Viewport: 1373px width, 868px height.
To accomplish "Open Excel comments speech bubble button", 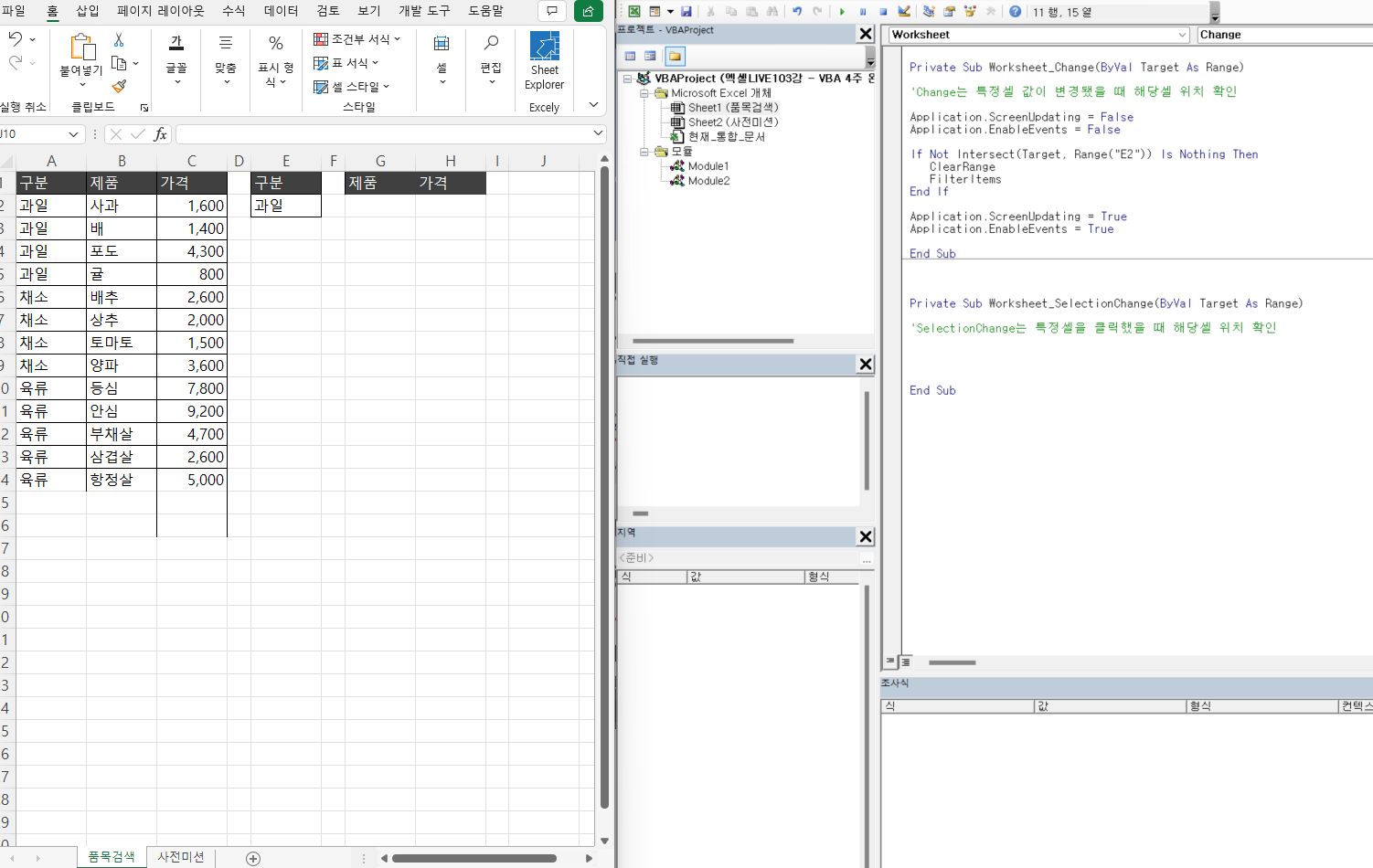I will point(552,11).
